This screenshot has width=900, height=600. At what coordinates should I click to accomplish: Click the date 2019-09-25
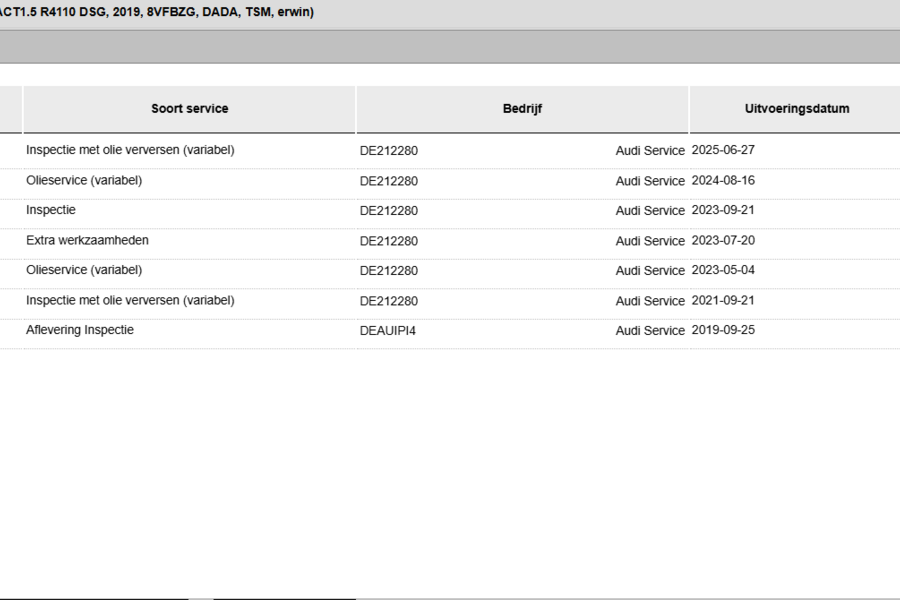point(723,330)
